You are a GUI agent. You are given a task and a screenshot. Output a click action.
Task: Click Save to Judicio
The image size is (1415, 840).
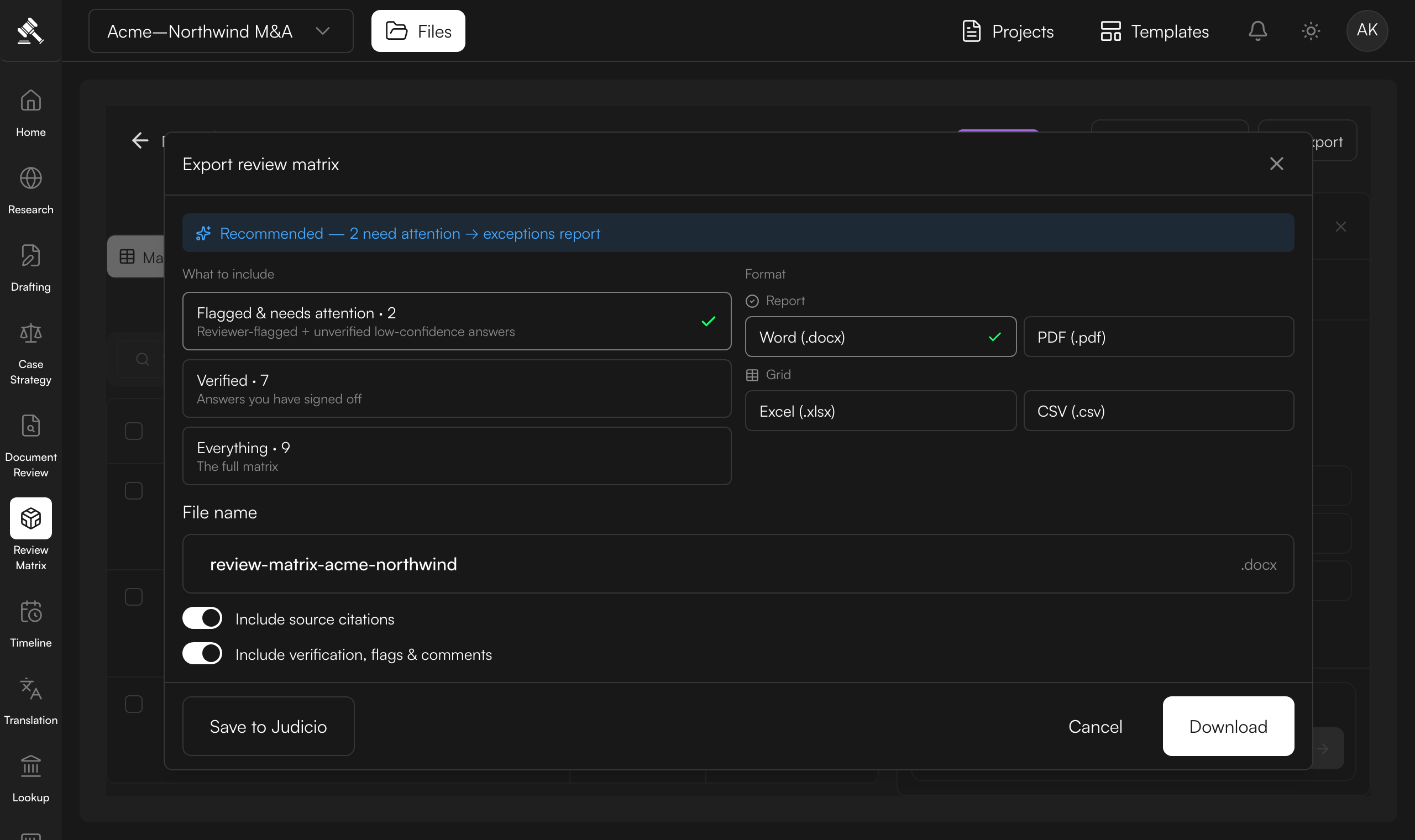point(268,726)
